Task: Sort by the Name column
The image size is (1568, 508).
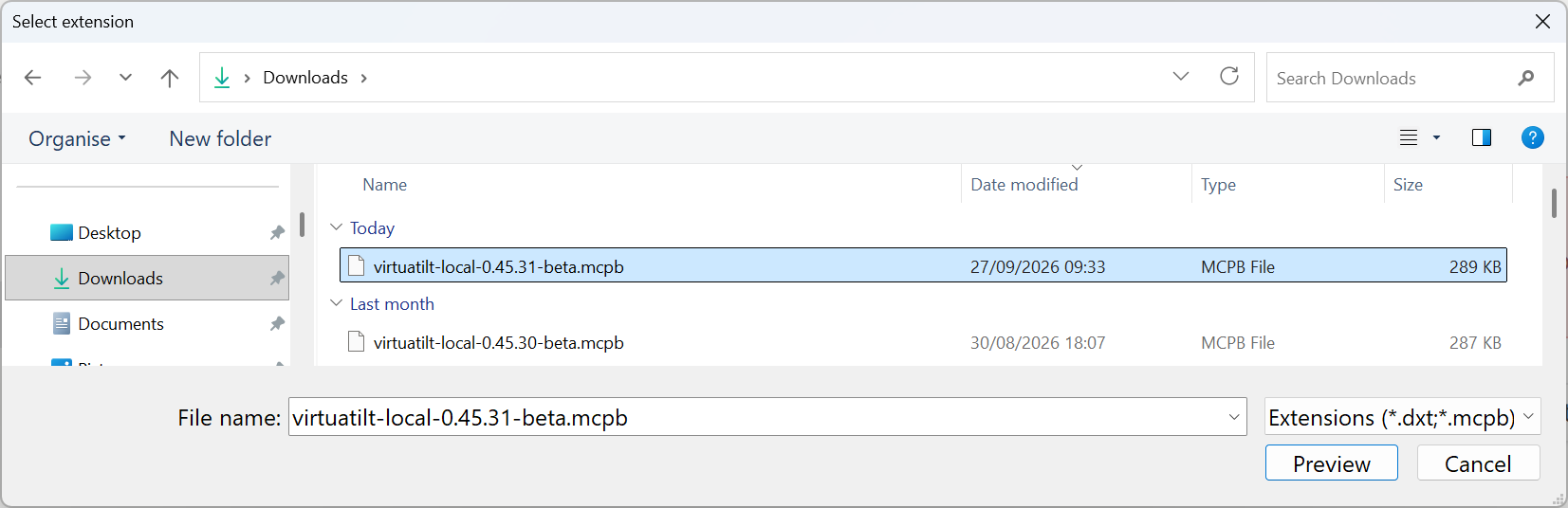Action: point(384,185)
